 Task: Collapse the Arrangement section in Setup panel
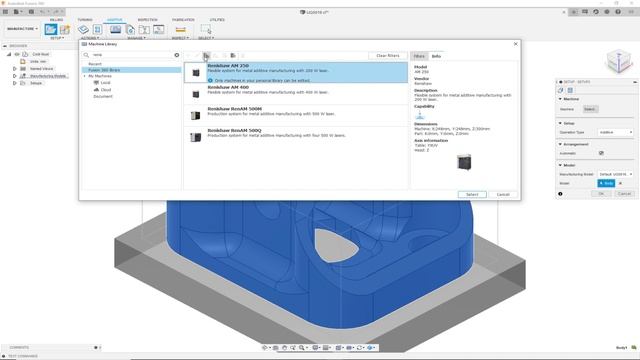tap(560, 144)
